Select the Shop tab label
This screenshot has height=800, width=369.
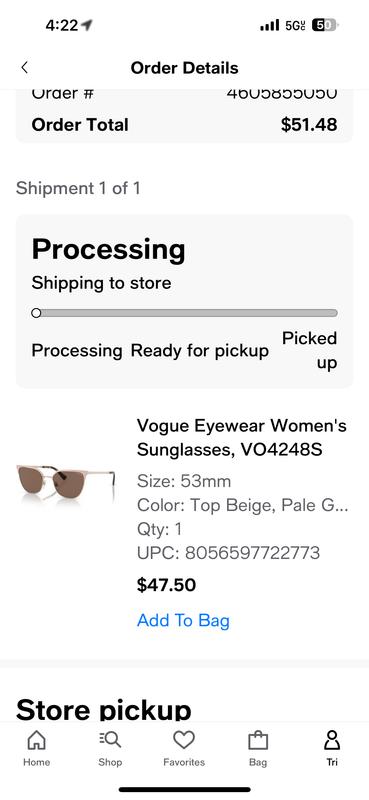tap(110, 762)
